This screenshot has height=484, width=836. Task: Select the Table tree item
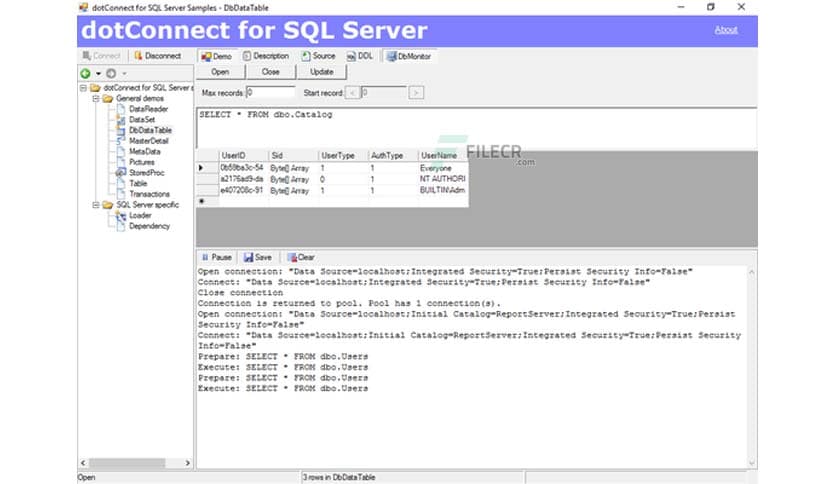click(138, 183)
